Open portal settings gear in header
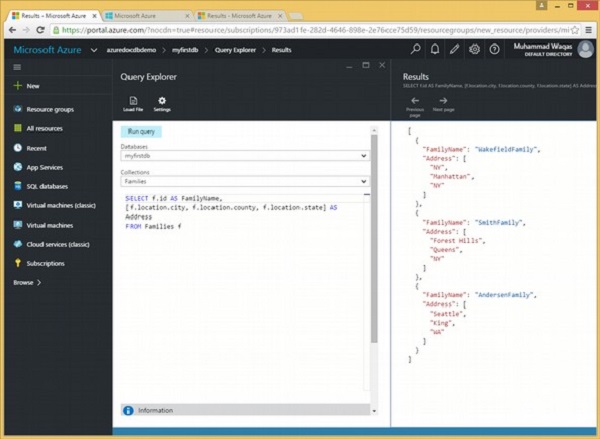This screenshot has height=439, width=600. (475, 49)
